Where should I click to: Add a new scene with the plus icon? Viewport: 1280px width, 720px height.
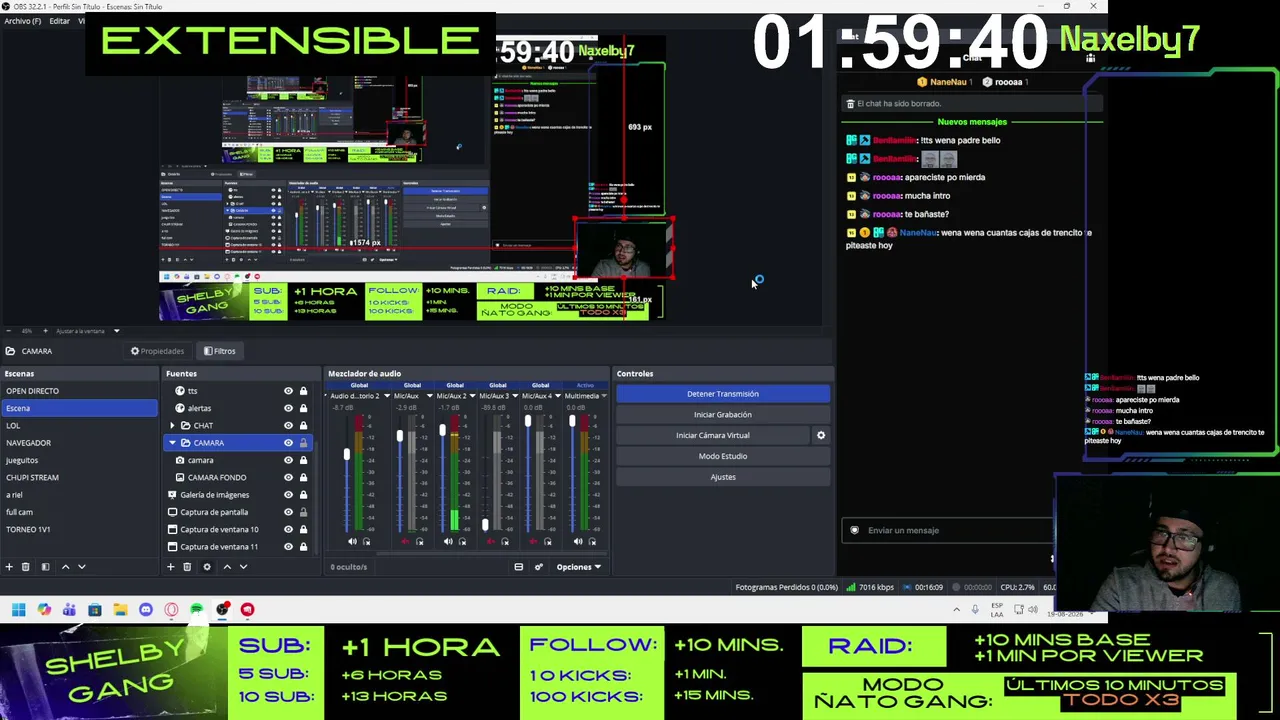(x=9, y=567)
